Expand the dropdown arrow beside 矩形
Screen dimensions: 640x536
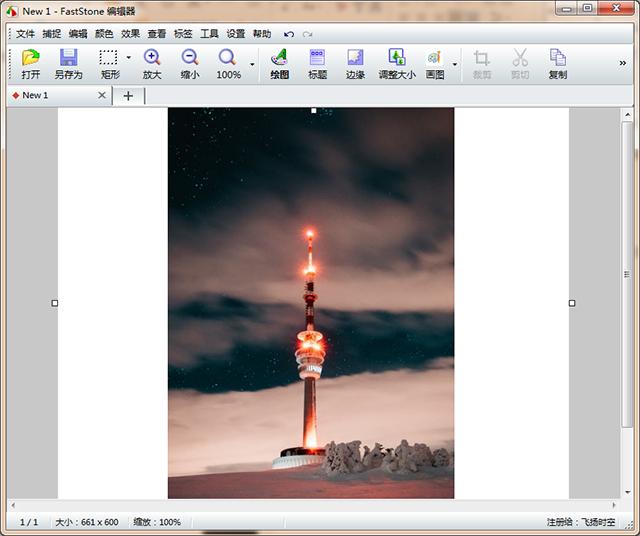(129, 59)
